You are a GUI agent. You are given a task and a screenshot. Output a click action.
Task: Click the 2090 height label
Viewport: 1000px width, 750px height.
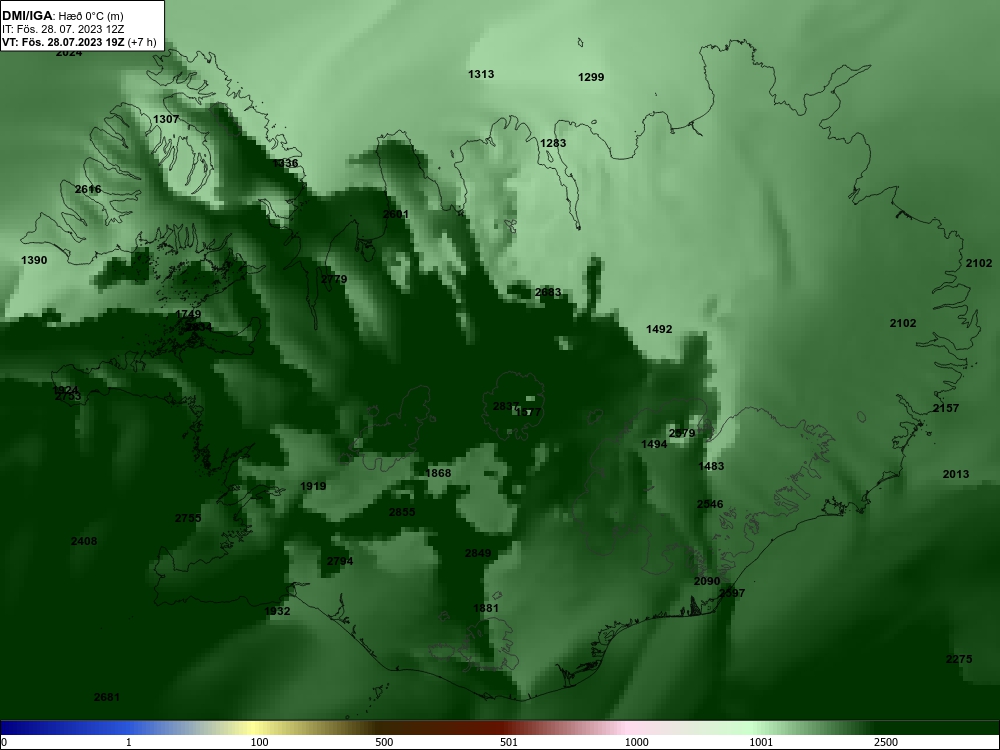[707, 581]
